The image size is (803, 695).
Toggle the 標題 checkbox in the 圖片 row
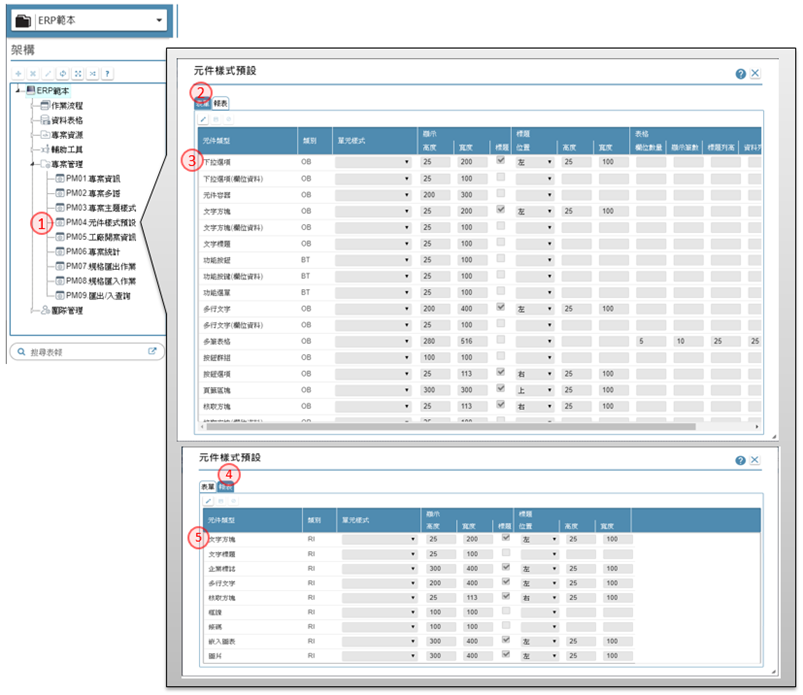pos(506,654)
